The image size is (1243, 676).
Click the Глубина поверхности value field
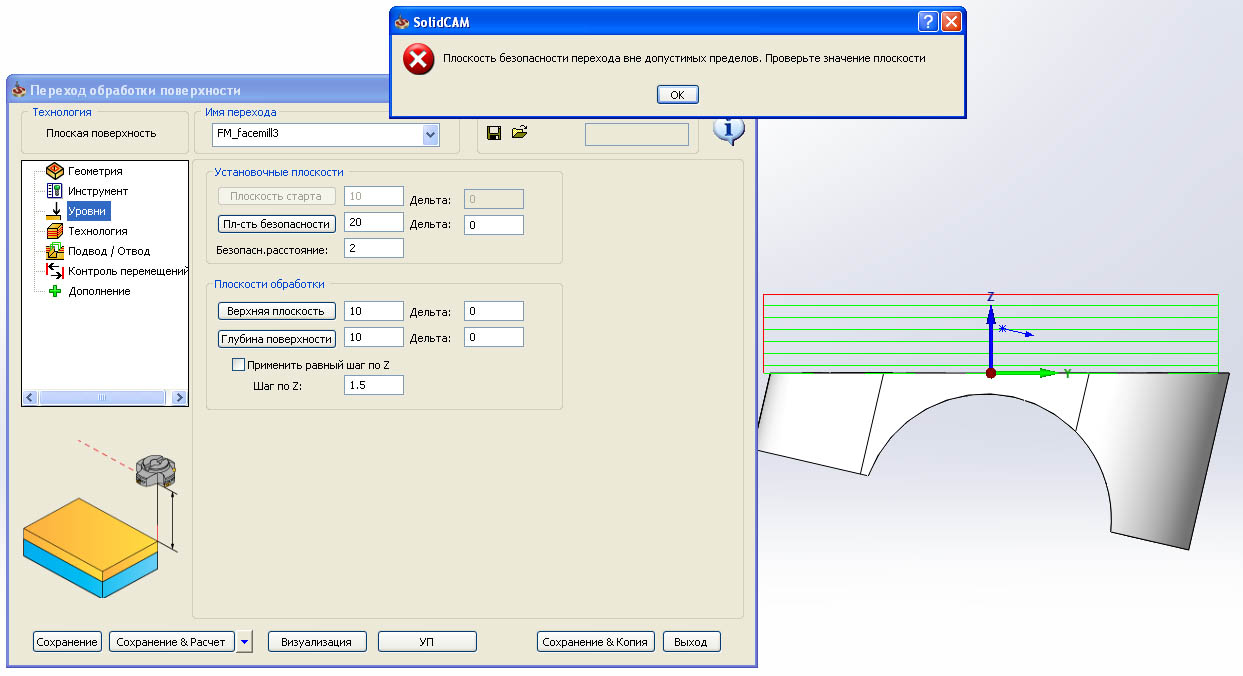[x=374, y=338]
